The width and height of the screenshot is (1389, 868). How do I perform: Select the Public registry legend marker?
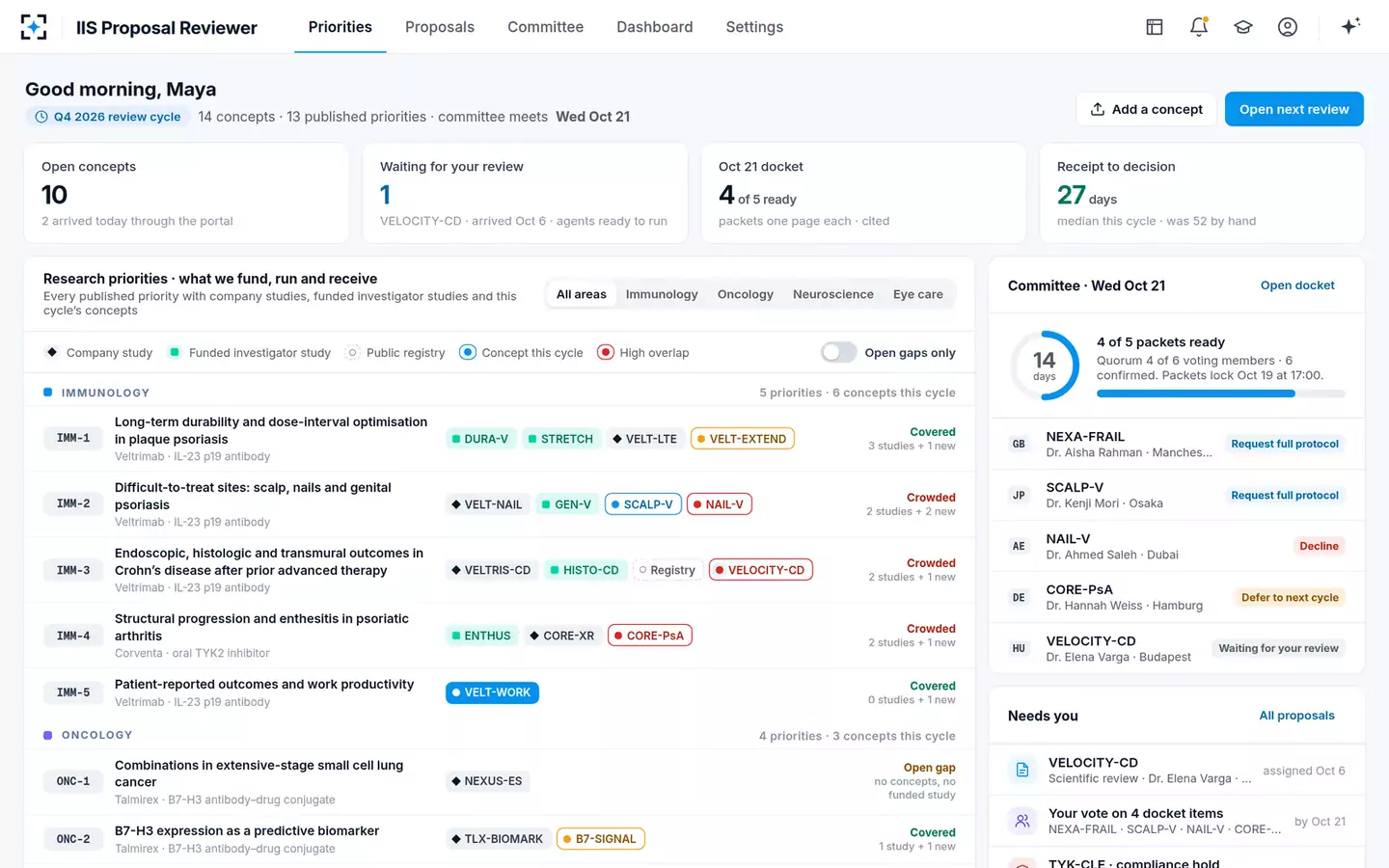click(x=353, y=352)
